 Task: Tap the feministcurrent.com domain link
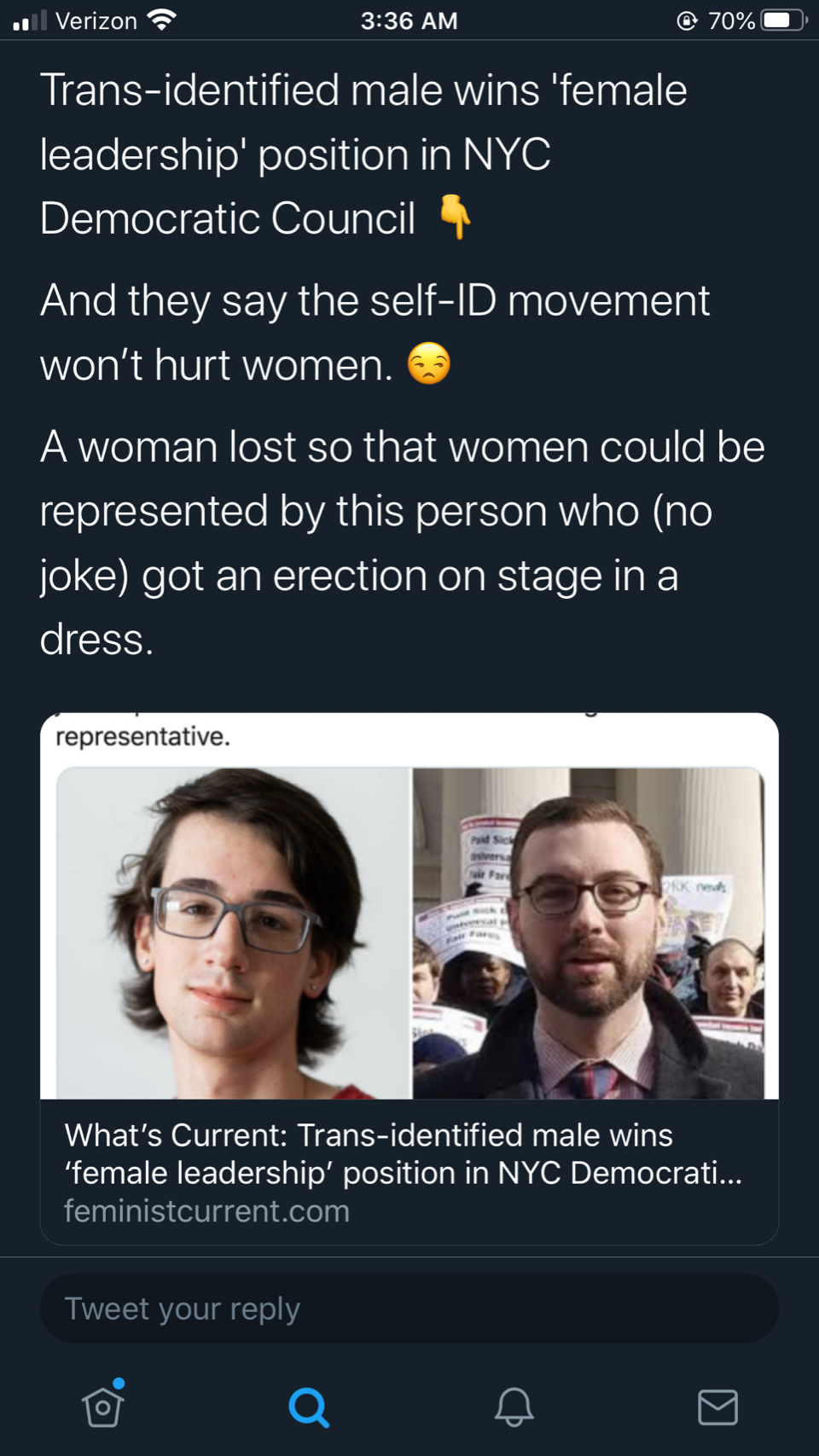[x=206, y=1211]
